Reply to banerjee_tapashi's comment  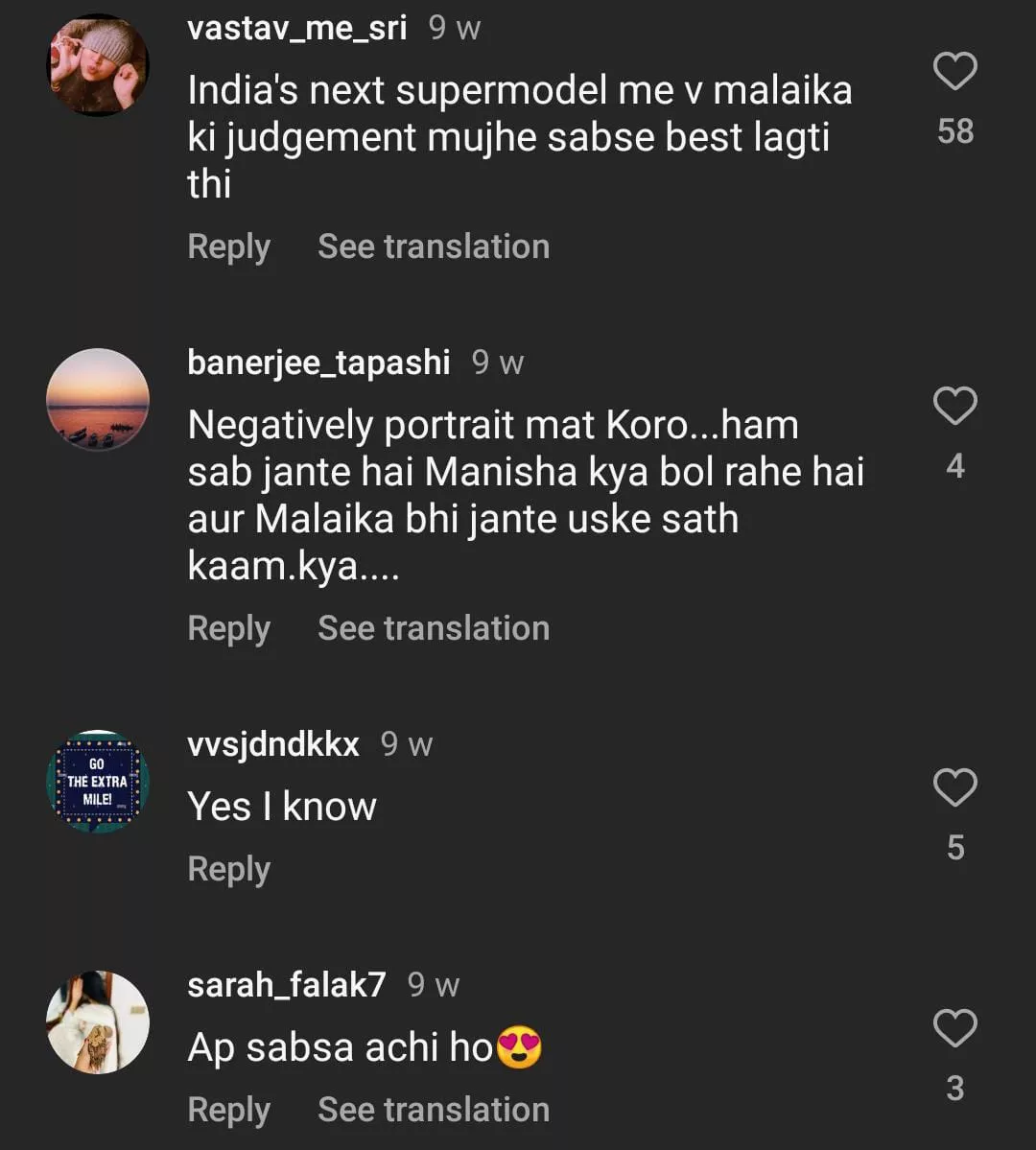point(228,629)
